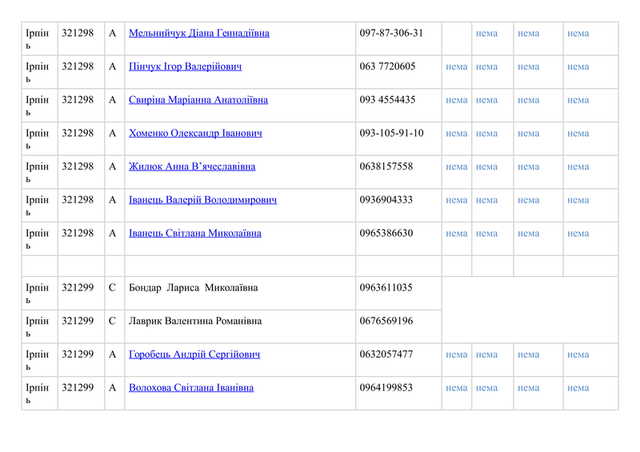The width and height of the screenshot is (640, 452).
Task: Open the Мельнийчук Діана Геннадіївна link
Action: (199, 33)
